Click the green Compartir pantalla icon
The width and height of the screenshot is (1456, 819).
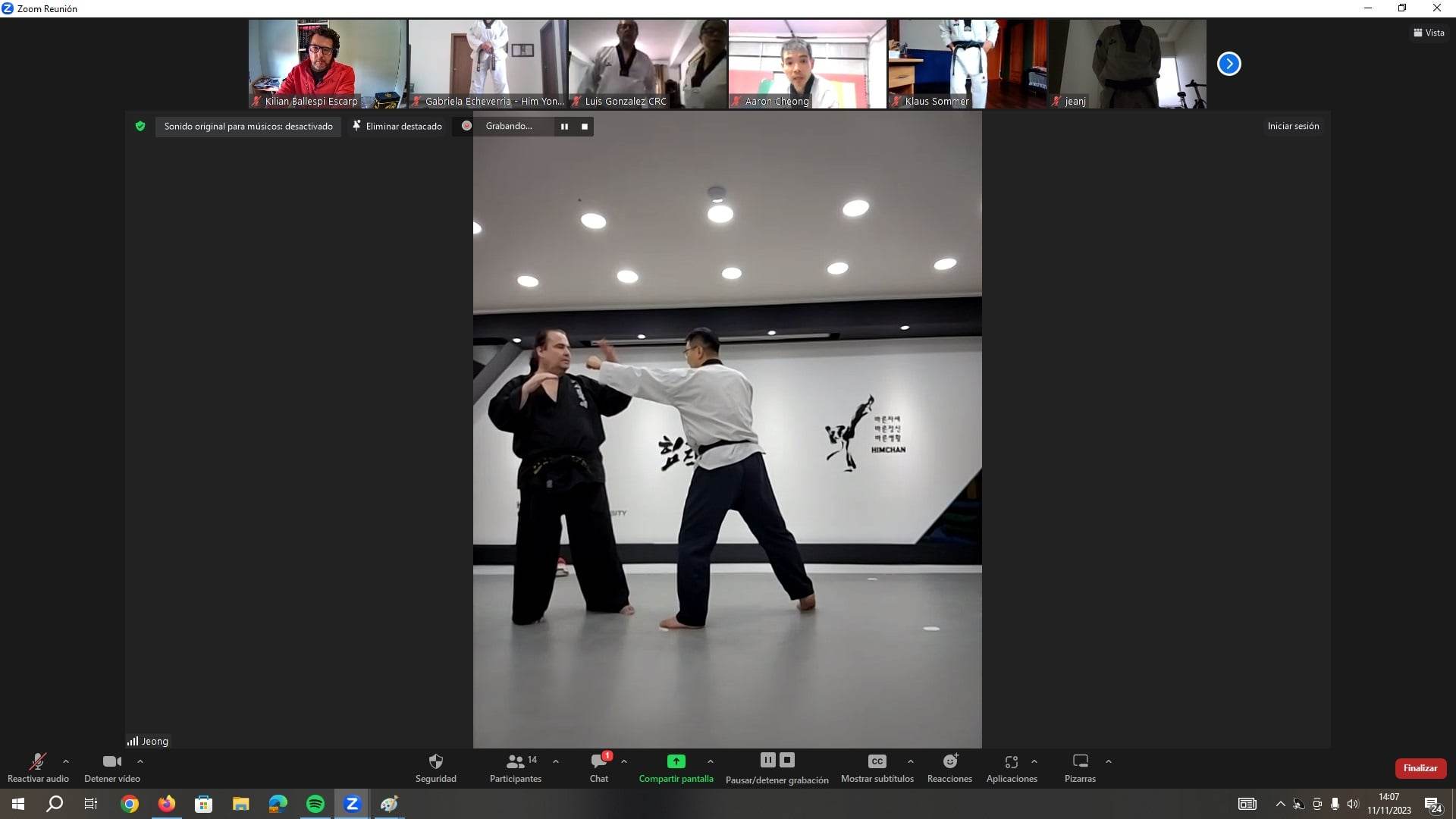coord(676,761)
